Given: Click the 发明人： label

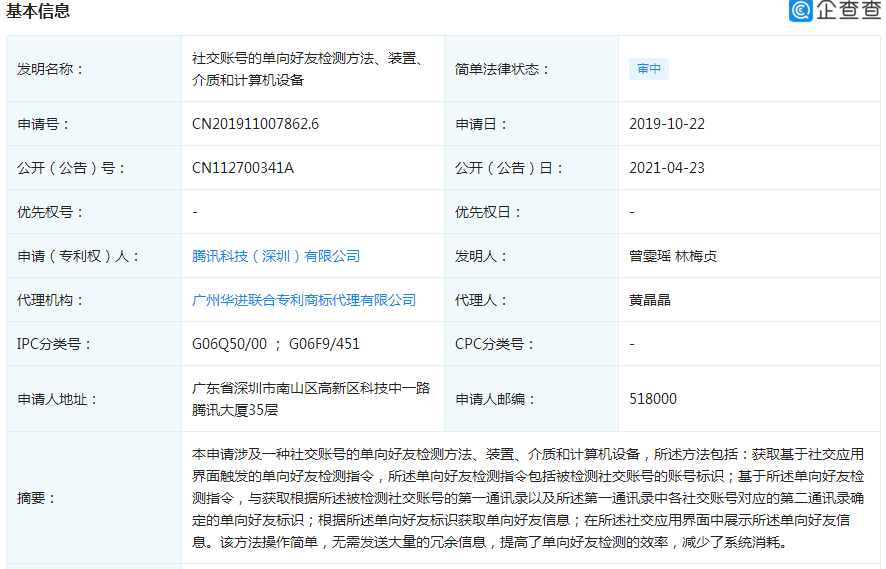Looking at the screenshot, I should click(x=481, y=256).
